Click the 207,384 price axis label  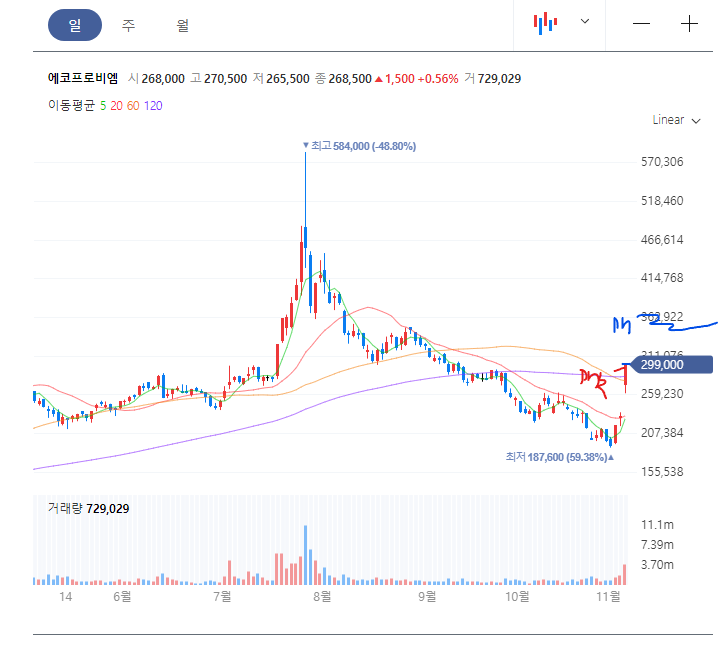point(662,433)
